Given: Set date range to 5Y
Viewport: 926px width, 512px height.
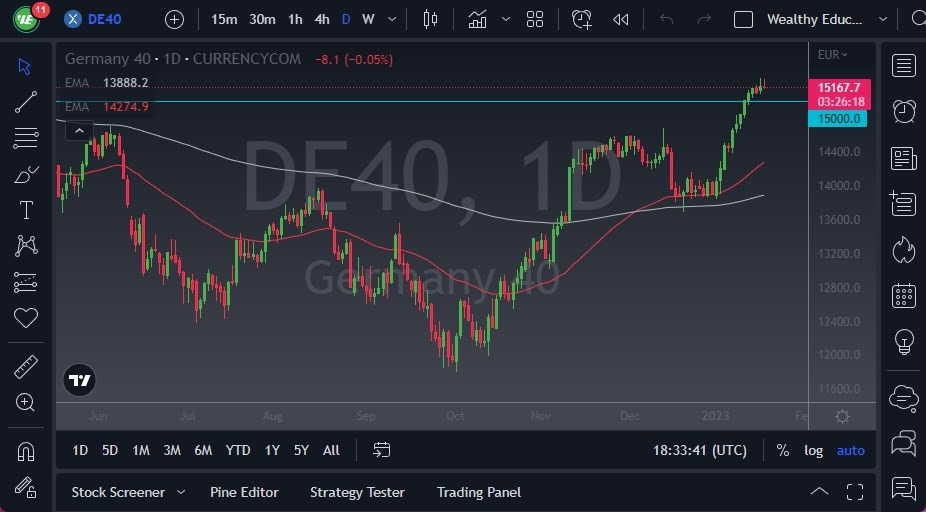Looking at the screenshot, I should click(x=301, y=451).
